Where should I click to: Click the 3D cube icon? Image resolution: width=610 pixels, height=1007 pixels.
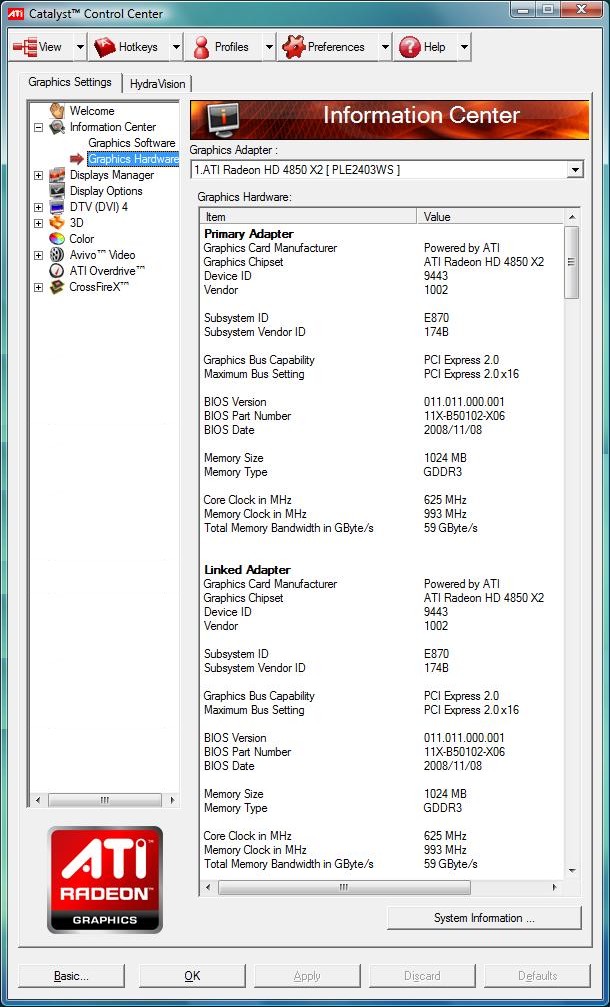tap(57, 223)
